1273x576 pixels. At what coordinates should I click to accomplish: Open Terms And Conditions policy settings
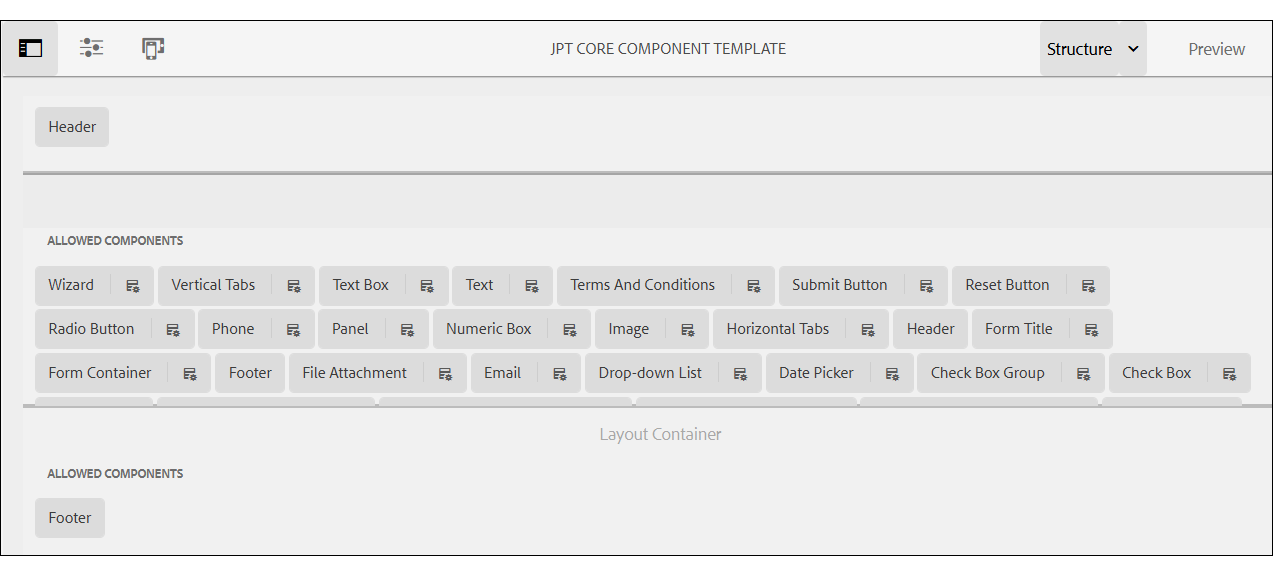753,285
